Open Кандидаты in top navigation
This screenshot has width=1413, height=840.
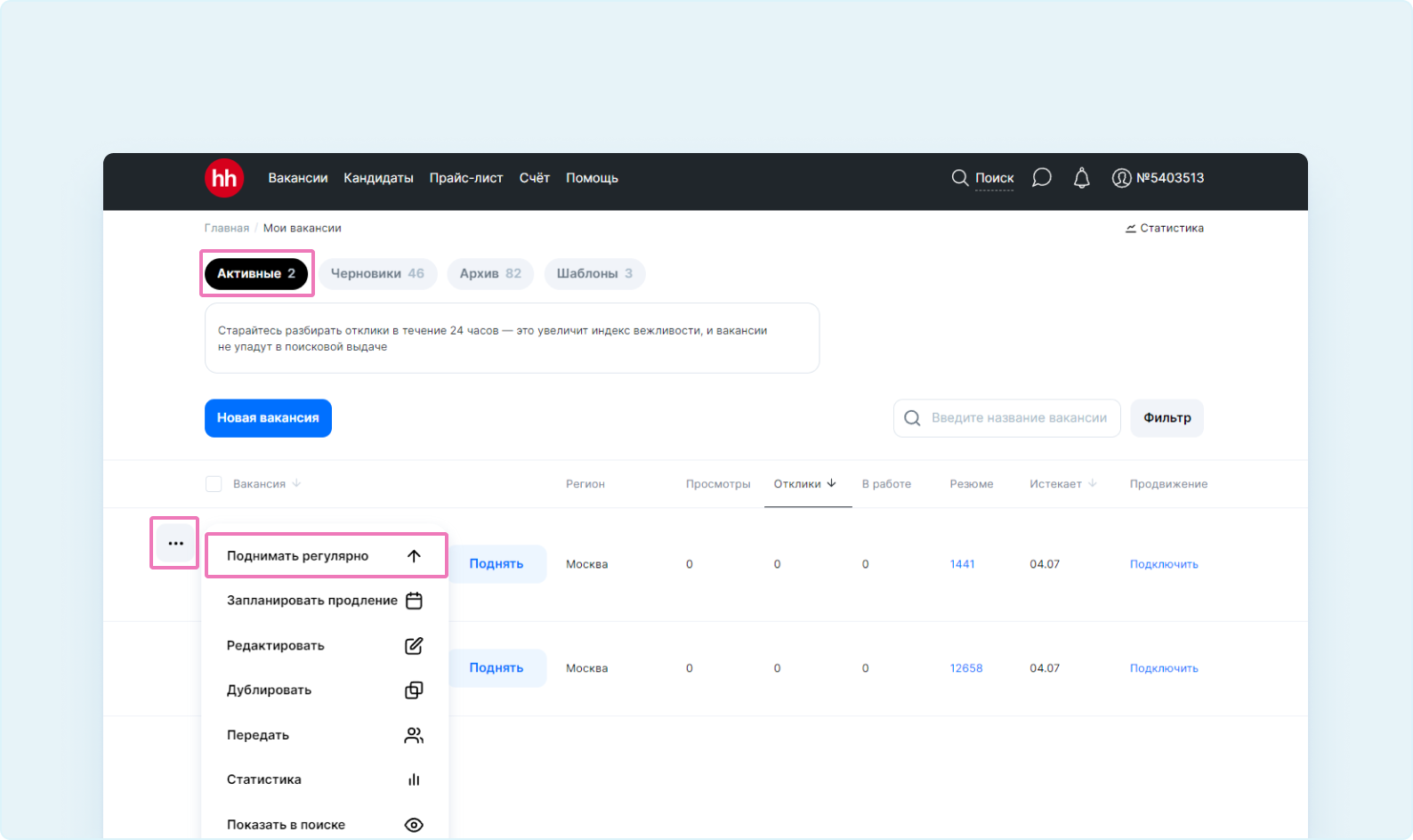378,178
